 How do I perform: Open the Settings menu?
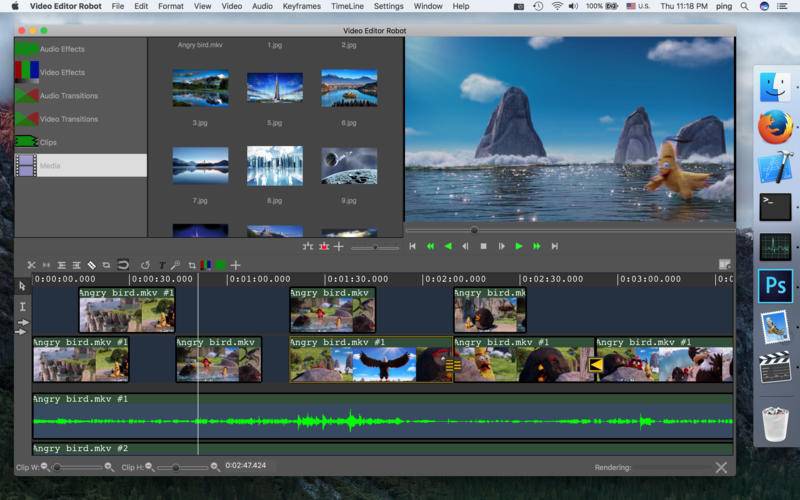coord(388,6)
